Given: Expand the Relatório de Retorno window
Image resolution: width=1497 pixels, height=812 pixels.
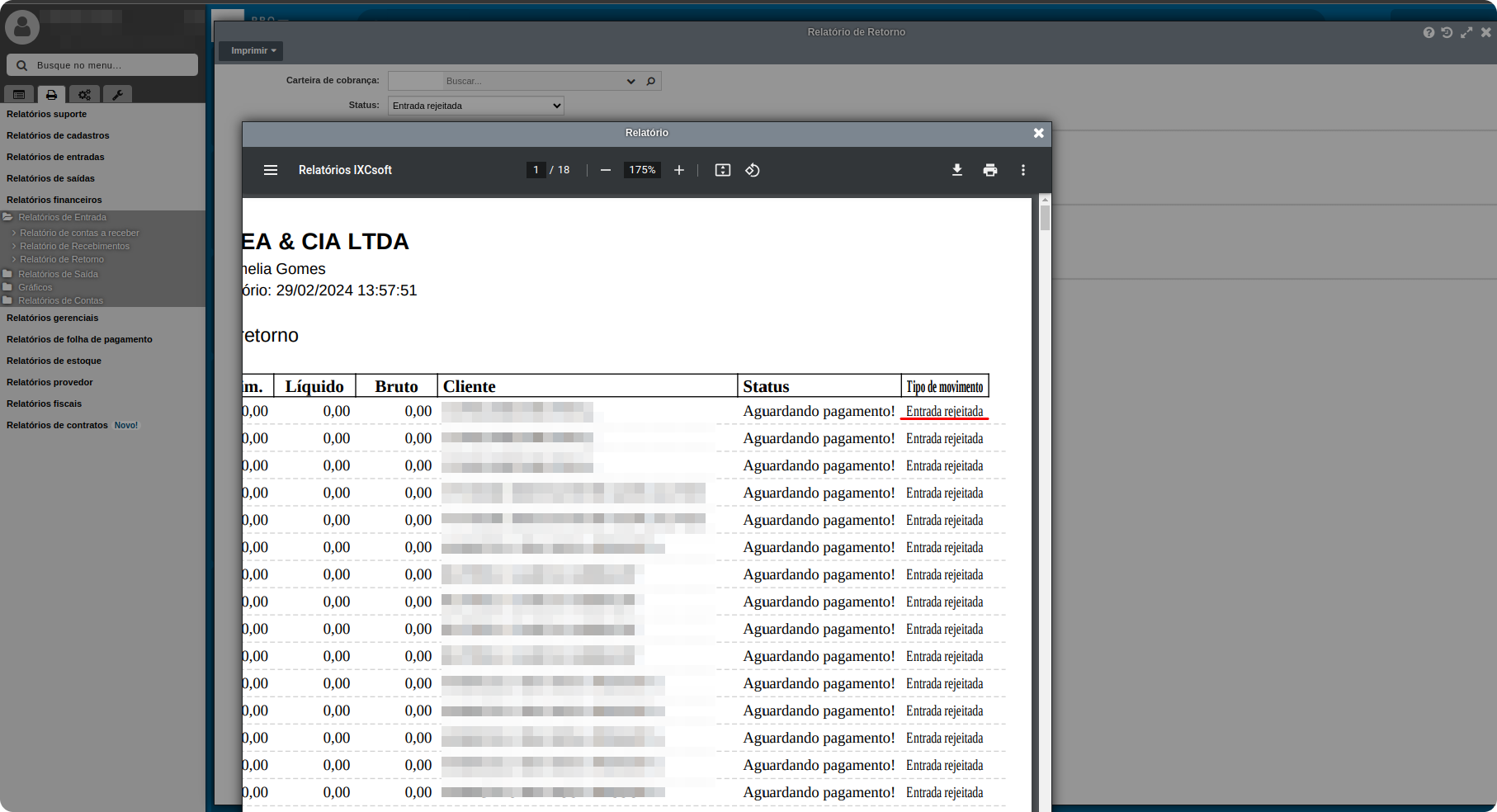Looking at the screenshot, I should tap(1466, 32).
